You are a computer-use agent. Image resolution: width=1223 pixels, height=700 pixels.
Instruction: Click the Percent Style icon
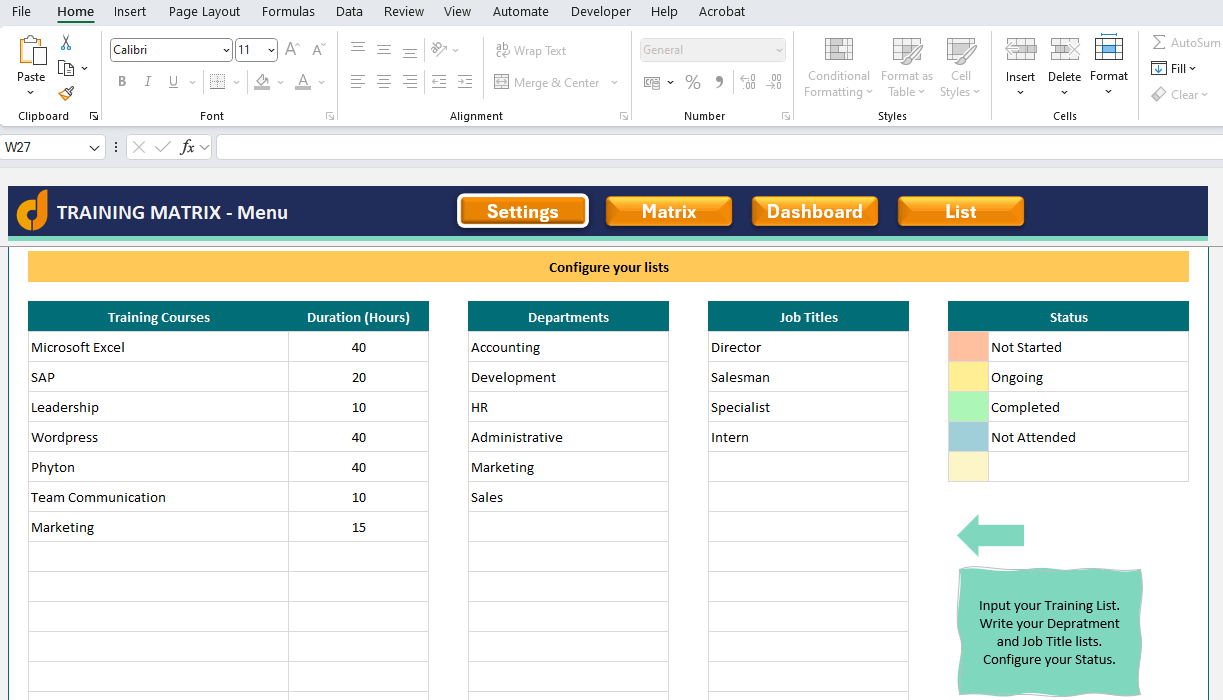pyautogui.click(x=693, y=82)
